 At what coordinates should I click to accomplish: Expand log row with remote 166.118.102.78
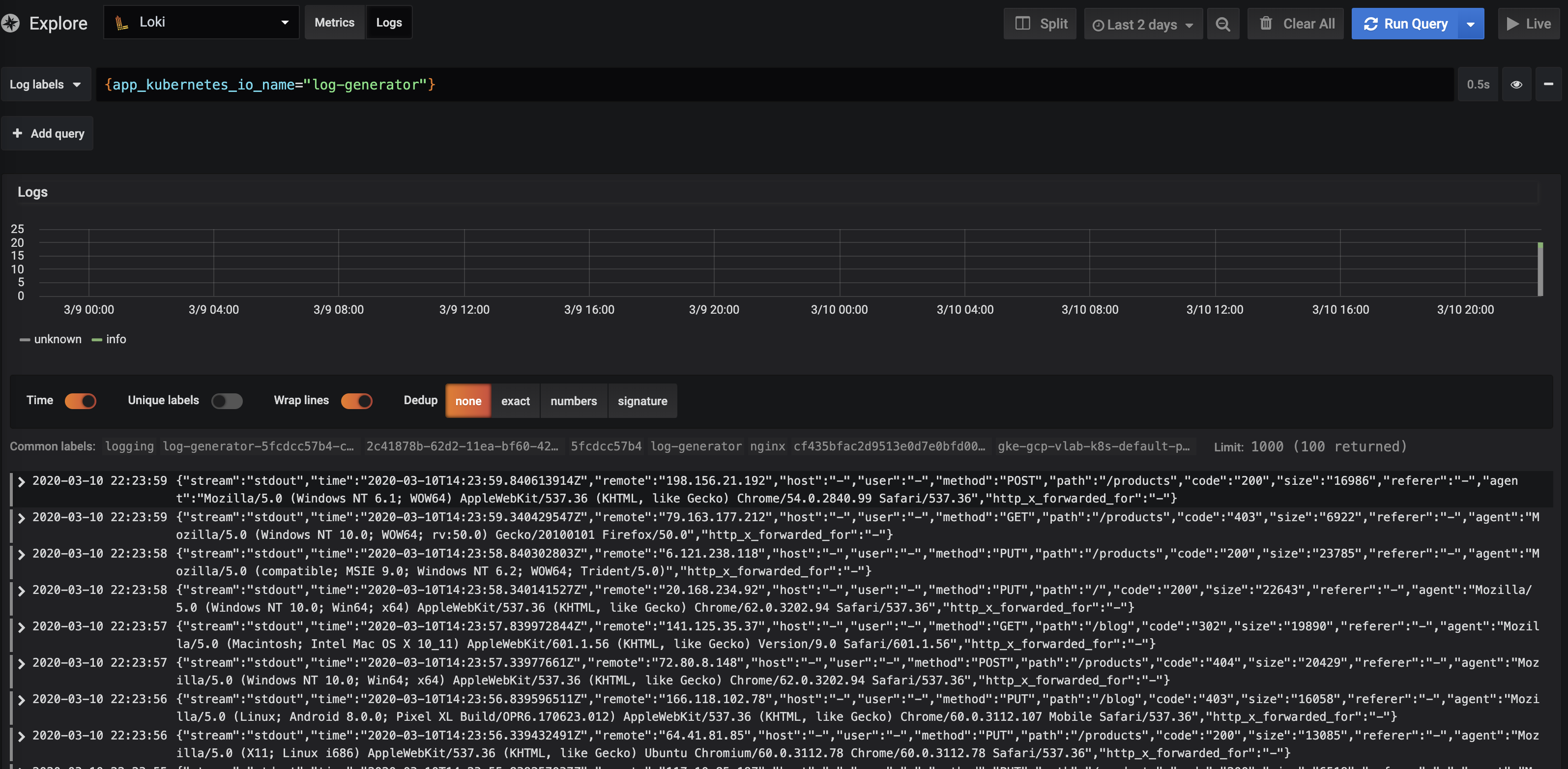pyautogui.click(x=21, y=700)
